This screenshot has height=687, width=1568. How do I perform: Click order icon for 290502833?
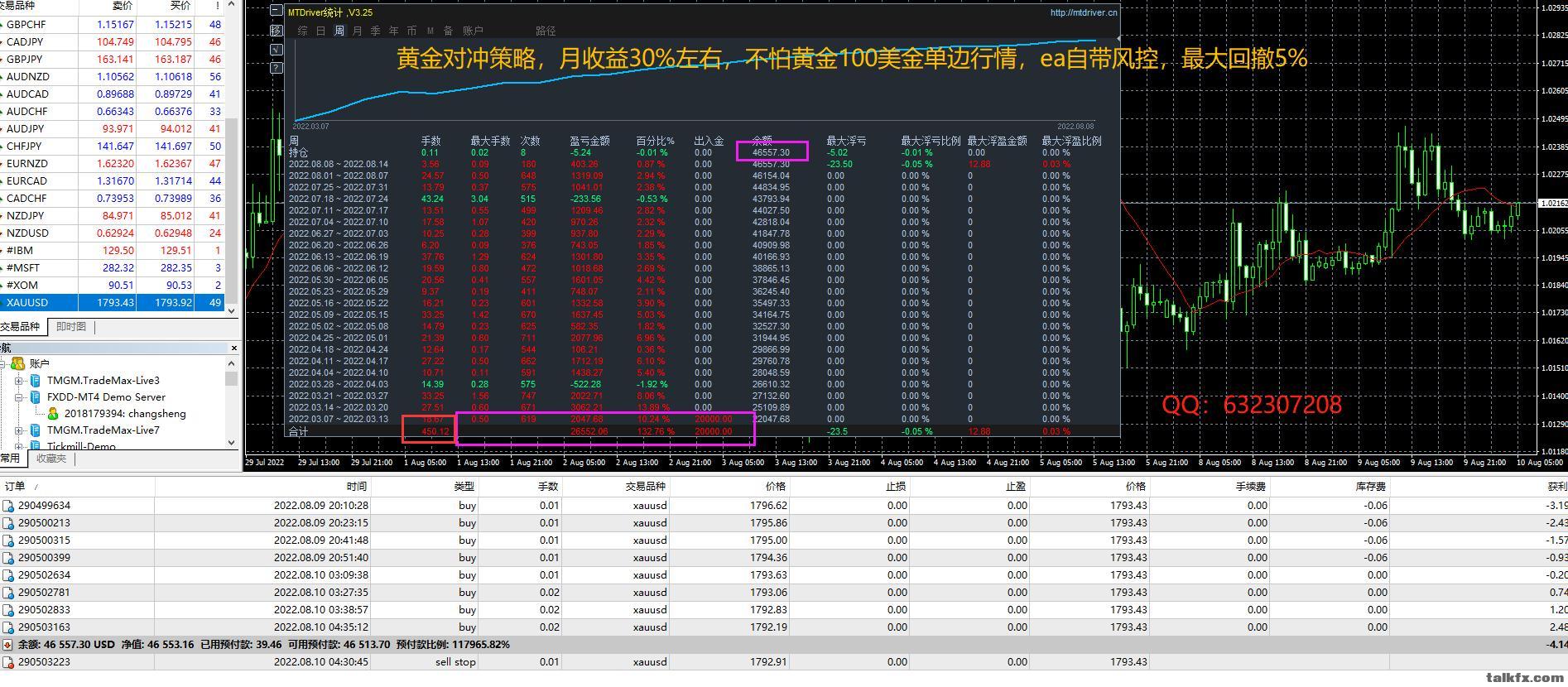coord(8,610)
